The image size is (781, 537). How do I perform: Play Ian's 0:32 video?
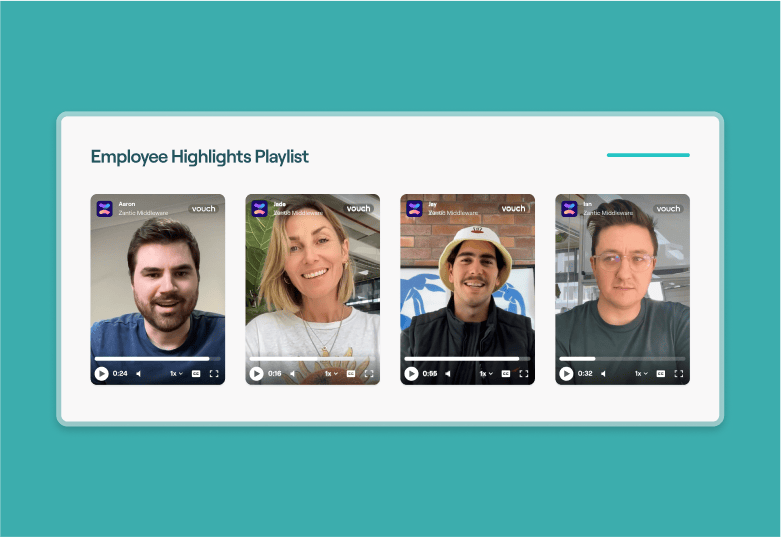point(566,374)
